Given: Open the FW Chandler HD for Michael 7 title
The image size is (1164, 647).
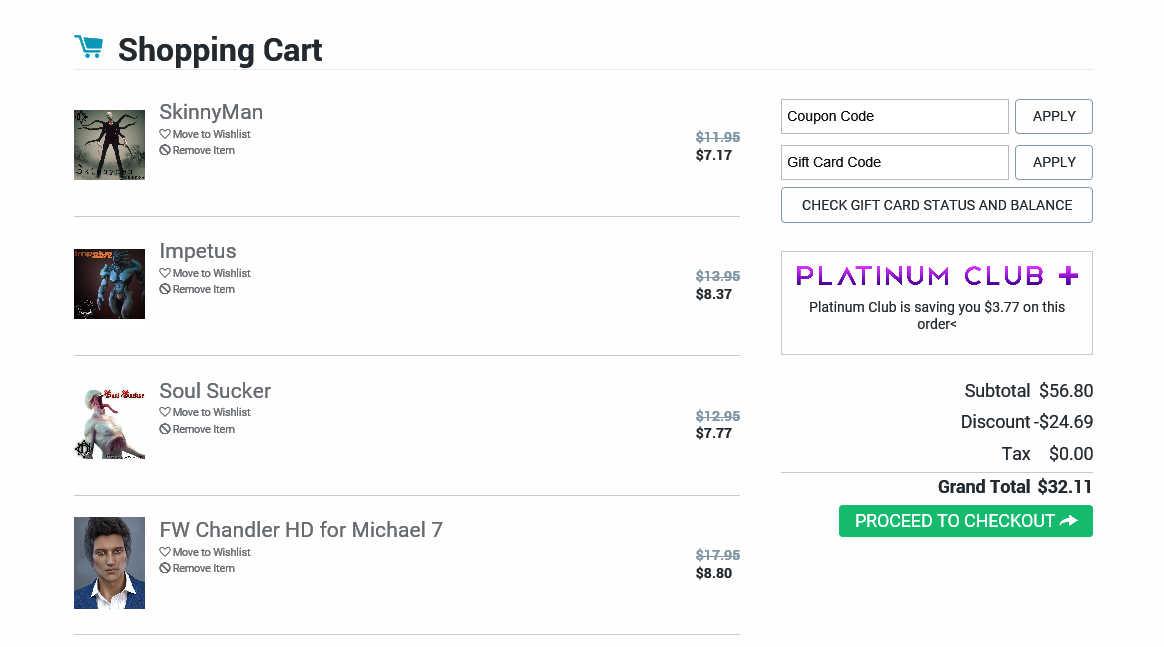Looking at the screenshot, I should tap(300, 530).
